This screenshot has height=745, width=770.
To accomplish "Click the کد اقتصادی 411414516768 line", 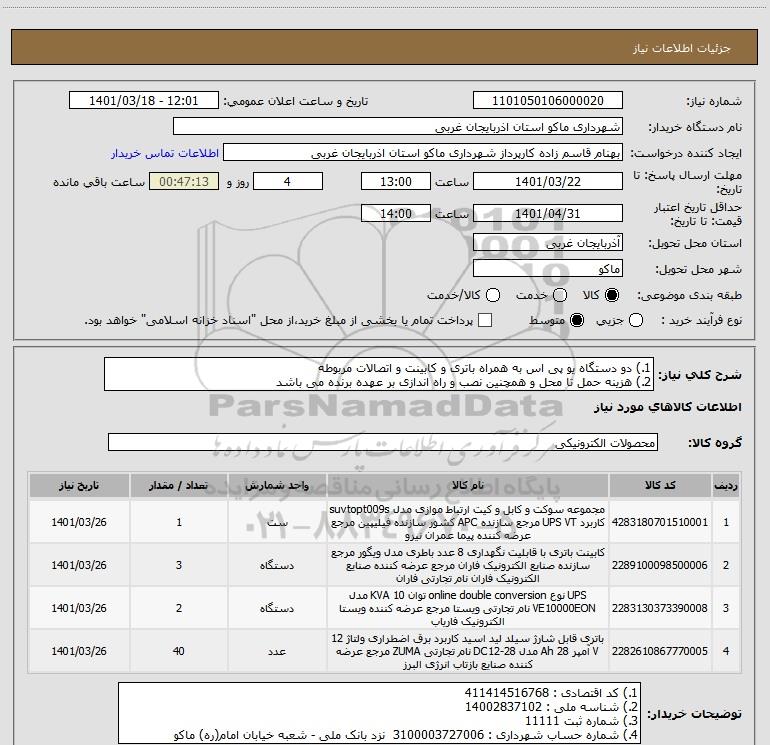I will pos(551,692).
